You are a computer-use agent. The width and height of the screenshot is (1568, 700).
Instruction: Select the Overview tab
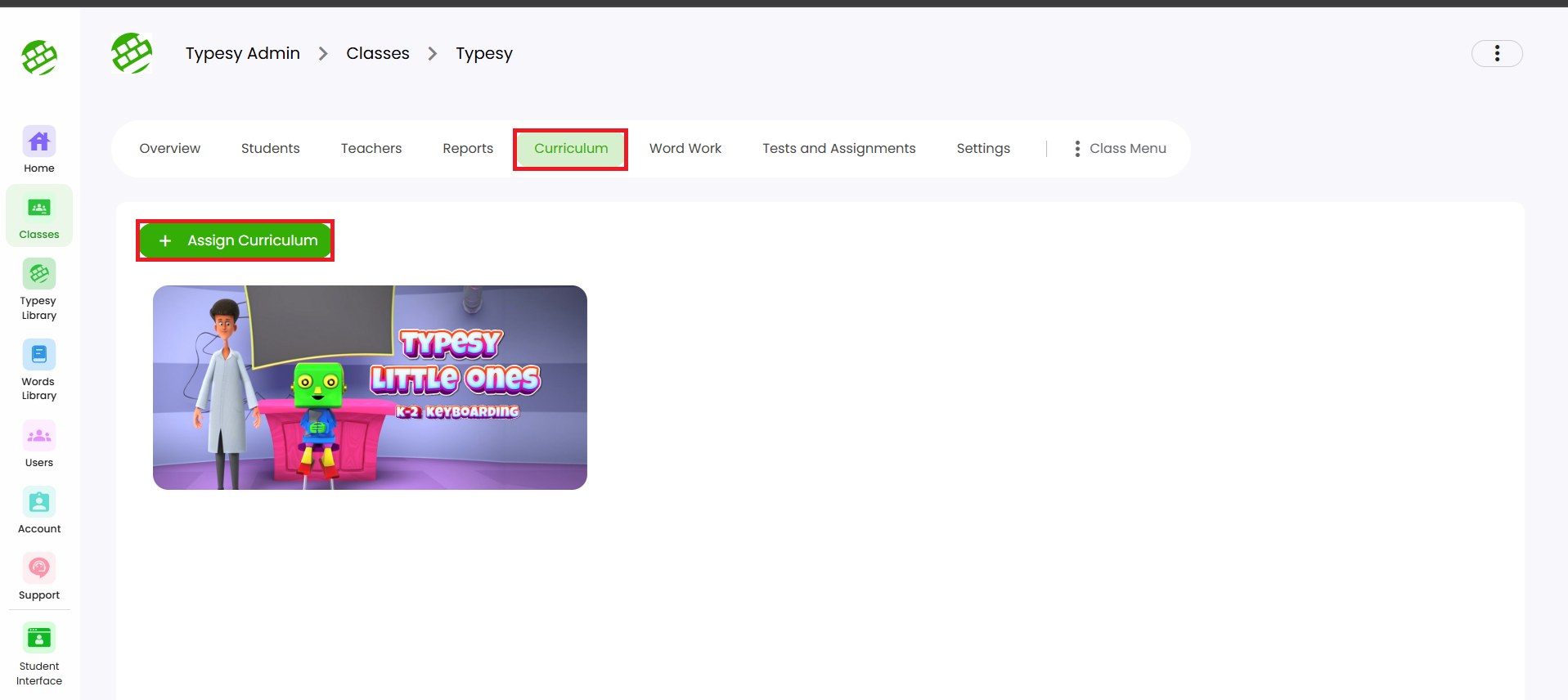point(169,149)
